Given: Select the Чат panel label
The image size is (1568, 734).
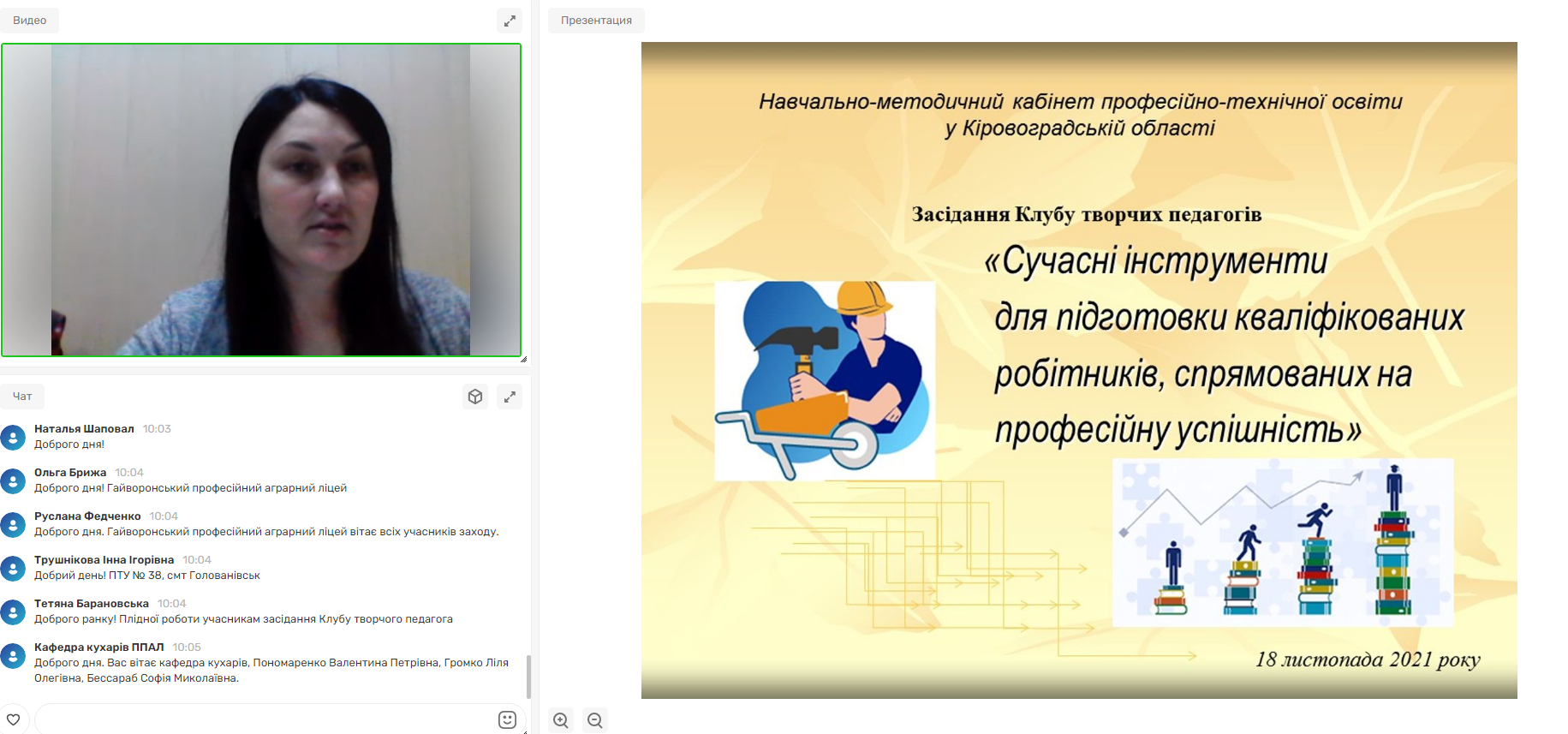Looking at the screenshot, I should pos(22,397).
